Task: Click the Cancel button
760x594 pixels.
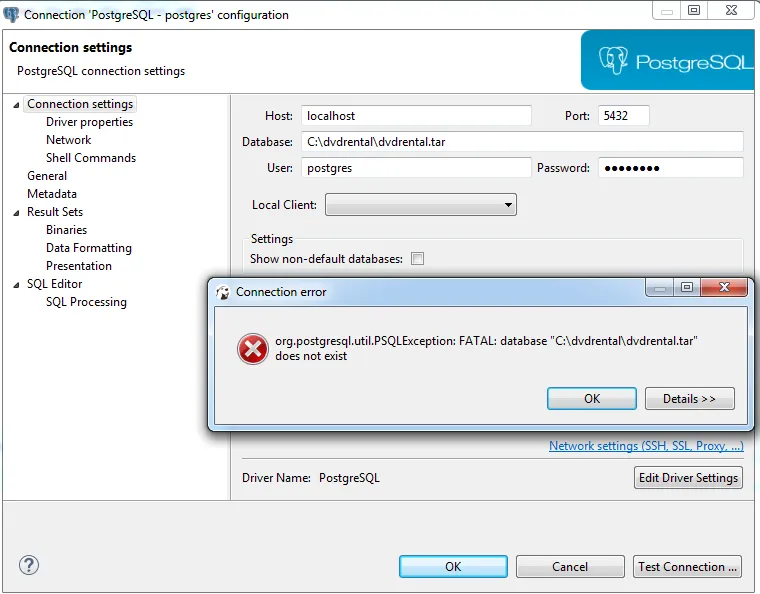Action: pyautogui.click(x=570, y=566)
